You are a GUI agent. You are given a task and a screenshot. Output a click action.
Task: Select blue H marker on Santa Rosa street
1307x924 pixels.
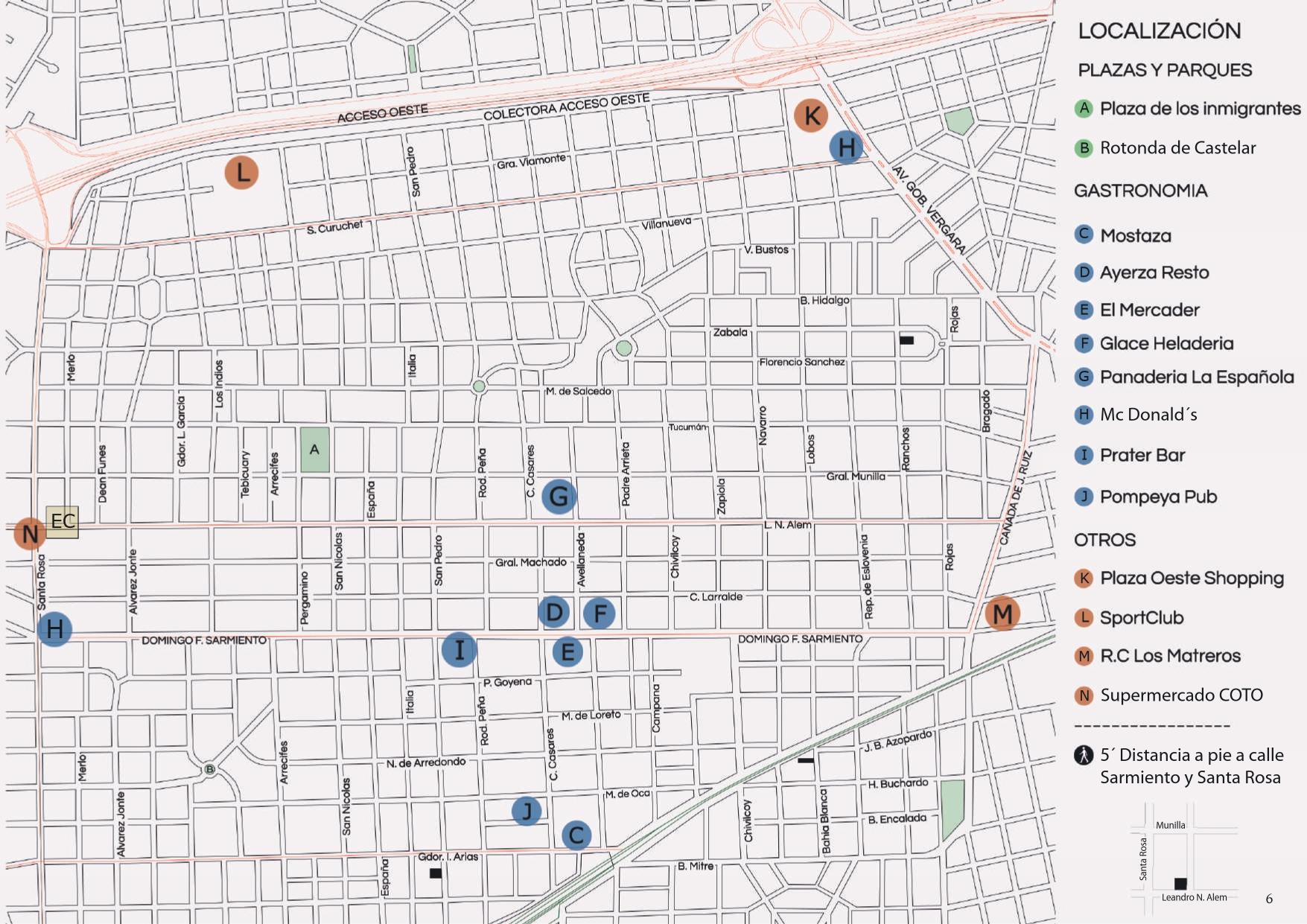tap(55, 628)
